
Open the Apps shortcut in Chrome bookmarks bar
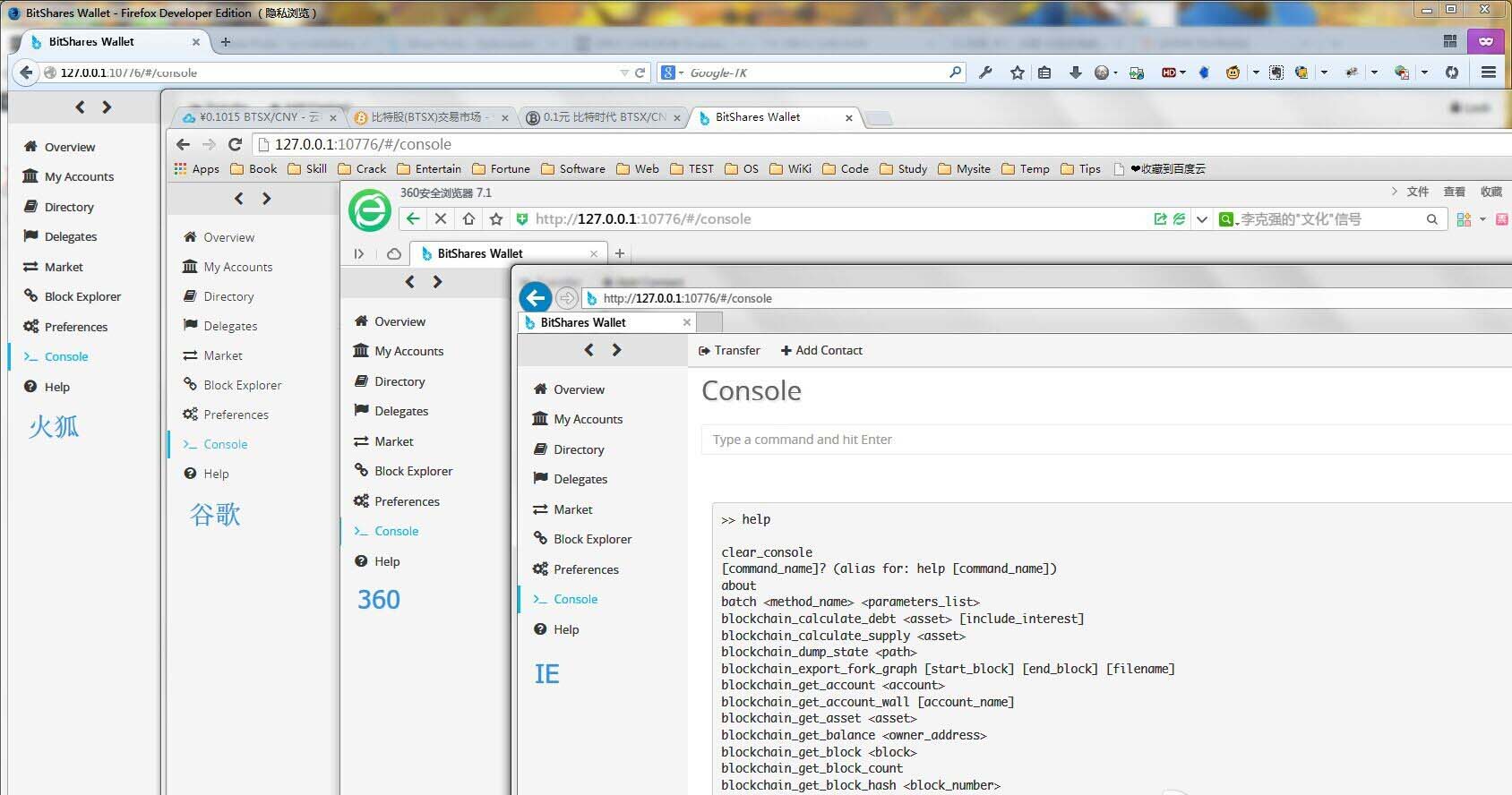[197, 168]
